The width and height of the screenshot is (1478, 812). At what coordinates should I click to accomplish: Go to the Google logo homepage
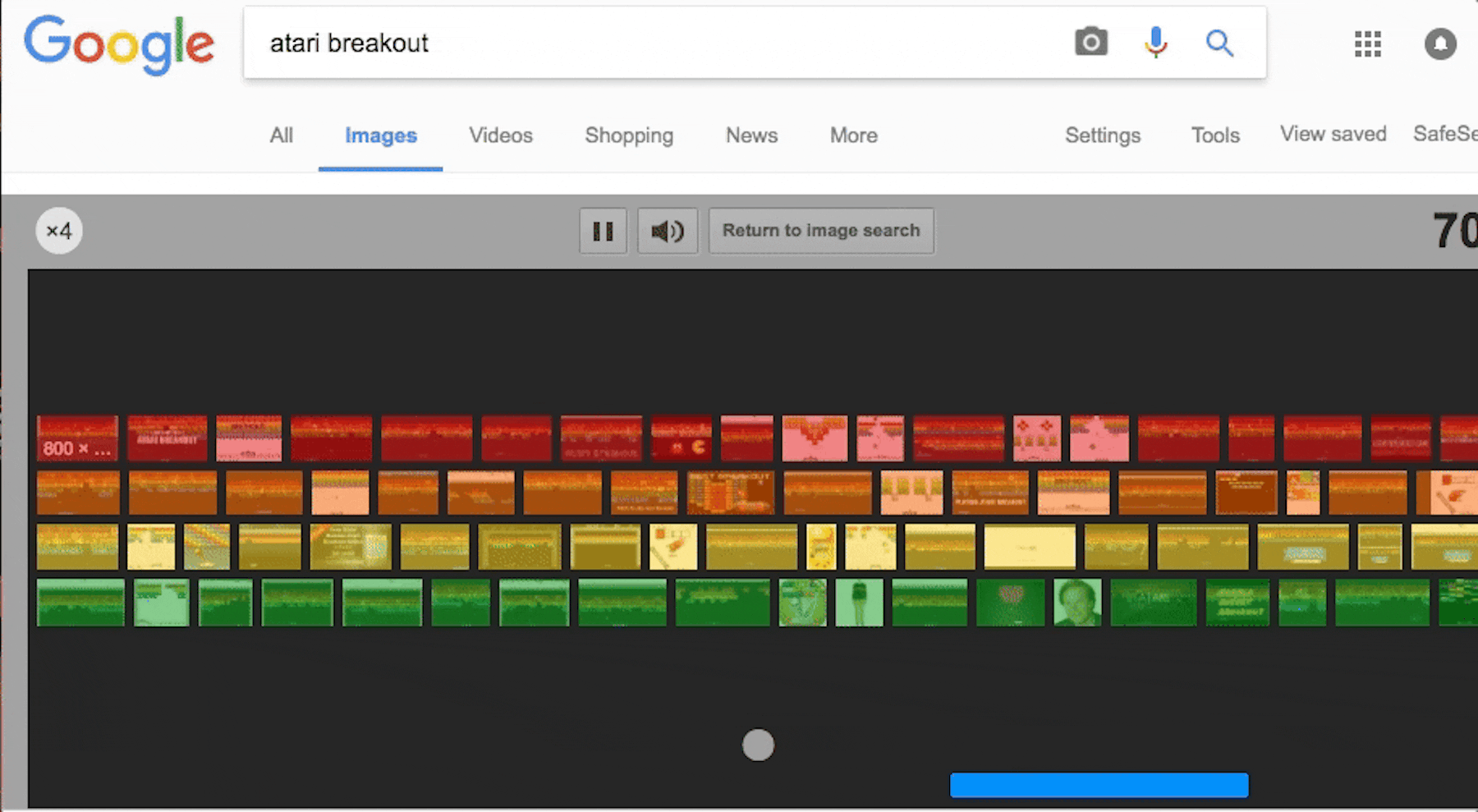[119, 45]
